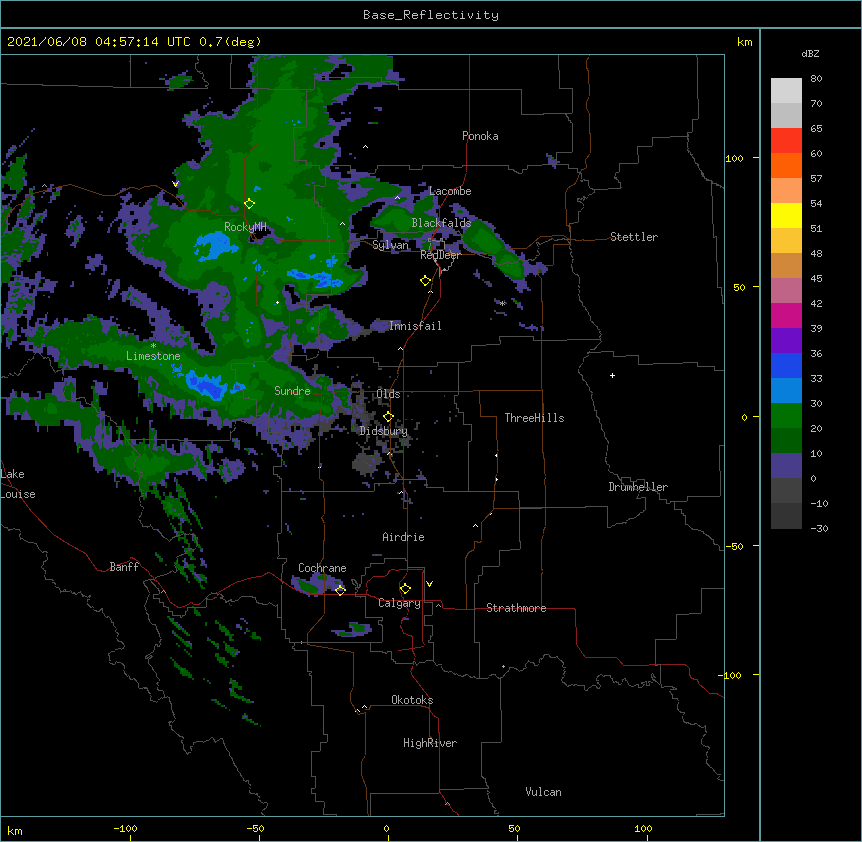Screen dimensions: 862x842
Task: Click the blue 33 dBZ legend swatch
Action: point(786,365)
